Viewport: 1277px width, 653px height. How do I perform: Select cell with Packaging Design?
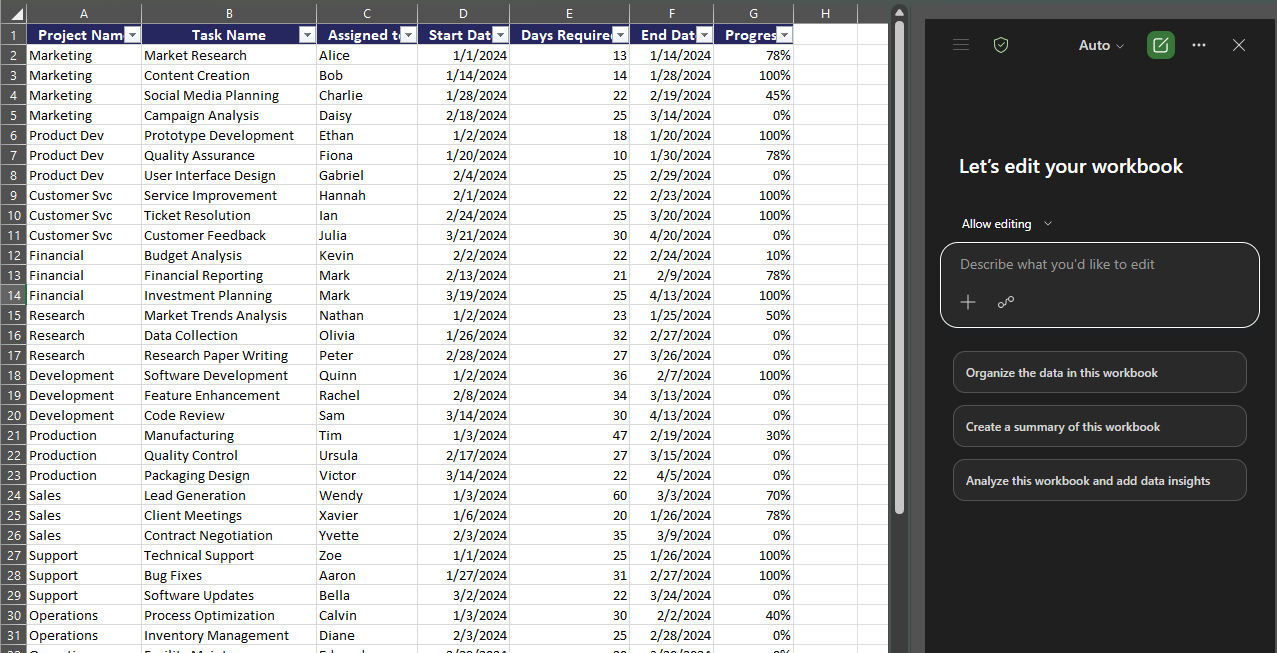(x=229, y=475)
